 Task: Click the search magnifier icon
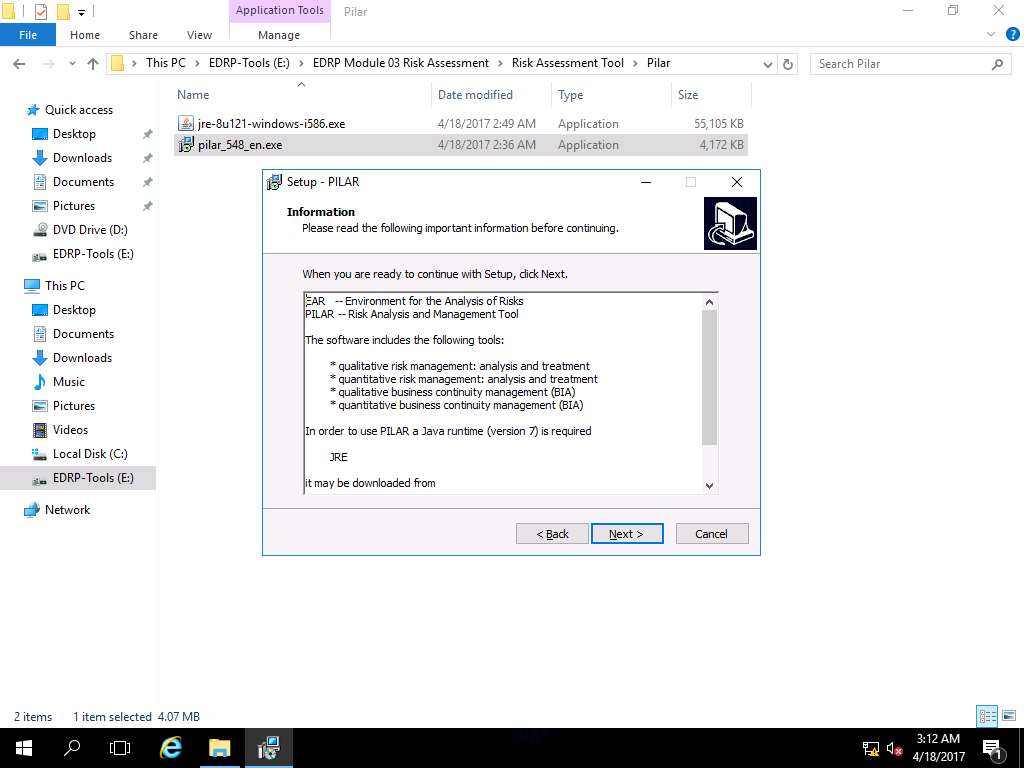[997, 64]
